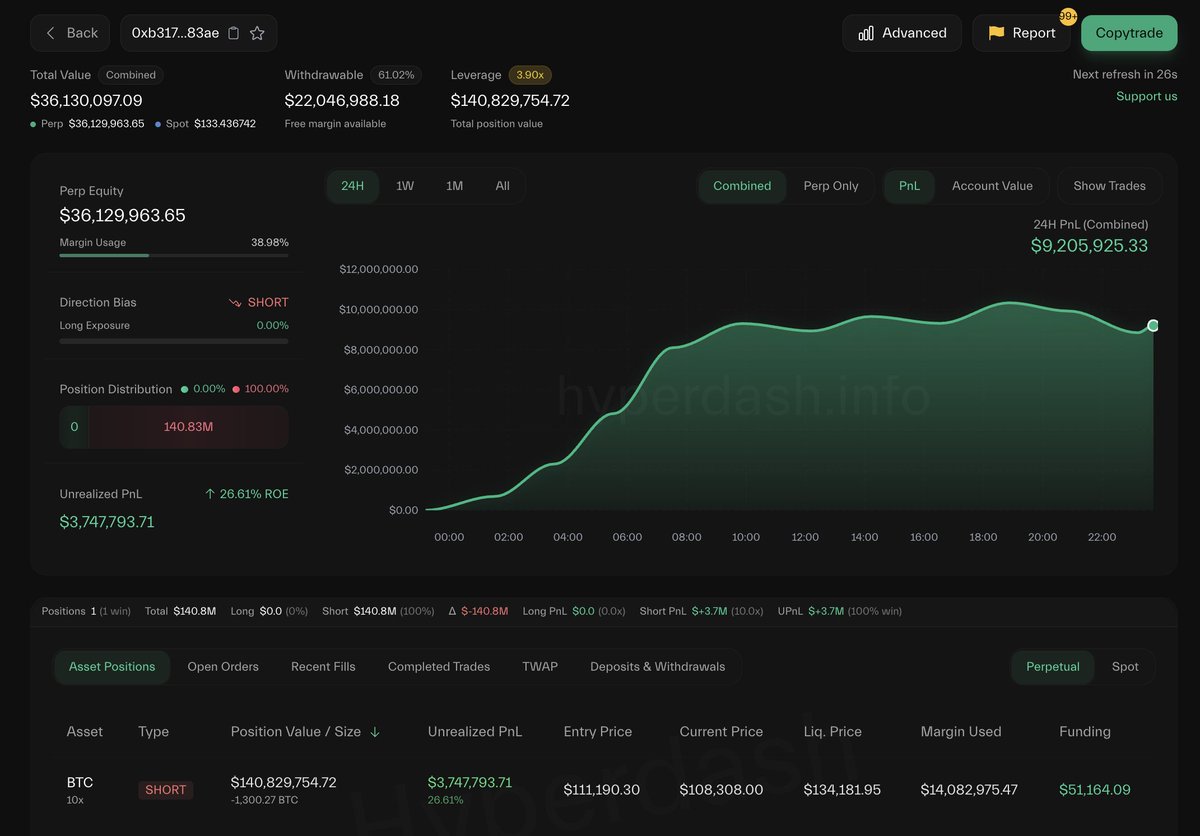The width and height of the screenshot is (1200, 836).
Task: Click the green ROE up-arrow icon
Action: coord(209,493)
